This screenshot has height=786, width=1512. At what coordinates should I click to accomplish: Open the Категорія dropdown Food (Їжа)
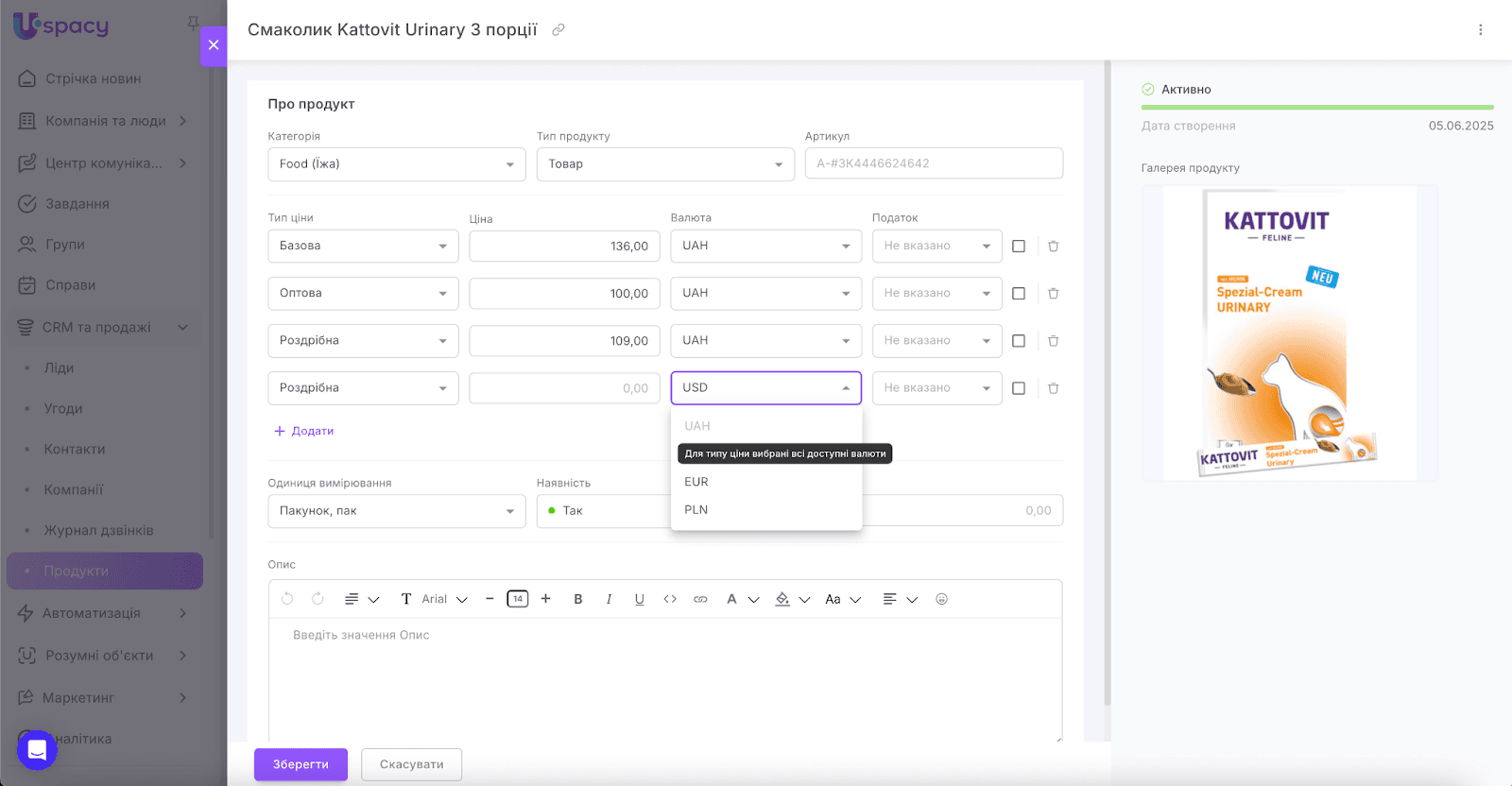click(396, 164)
